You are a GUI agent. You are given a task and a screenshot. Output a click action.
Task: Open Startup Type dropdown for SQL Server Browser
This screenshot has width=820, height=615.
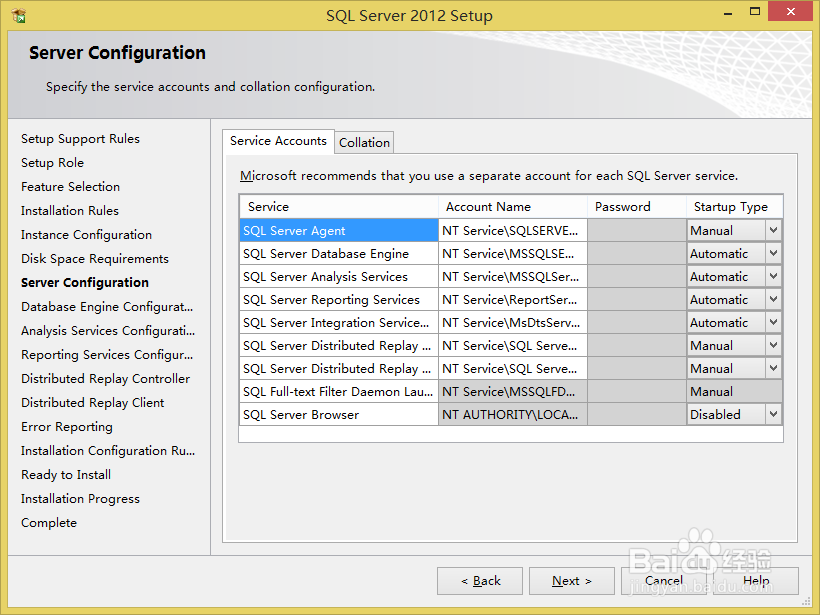(773, 413)
